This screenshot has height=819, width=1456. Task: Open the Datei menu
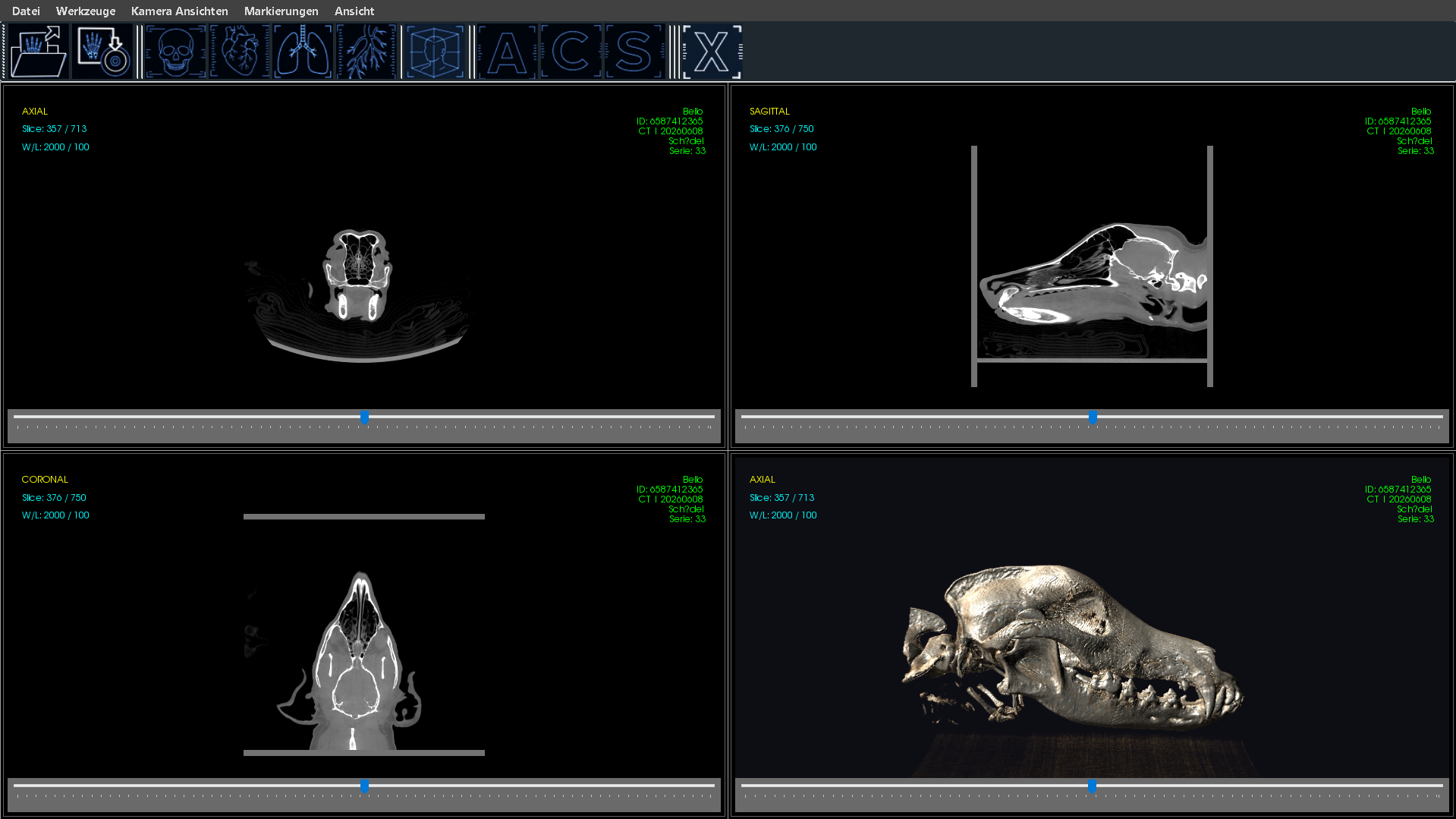(26, 11)
